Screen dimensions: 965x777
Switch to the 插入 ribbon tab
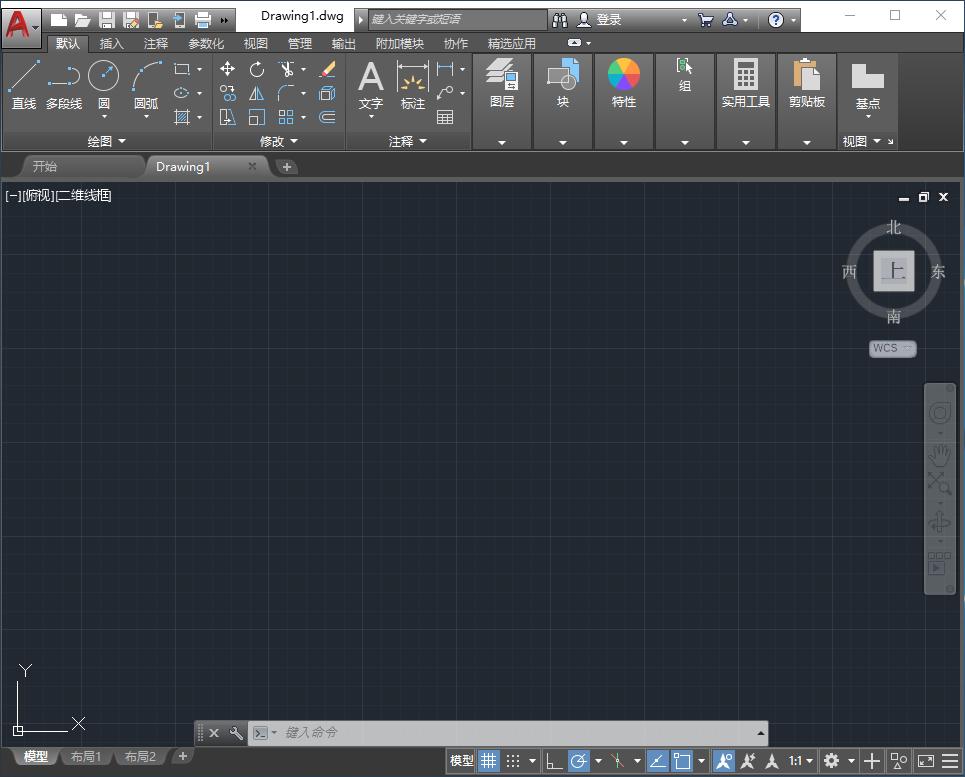(x=112, y=43)
